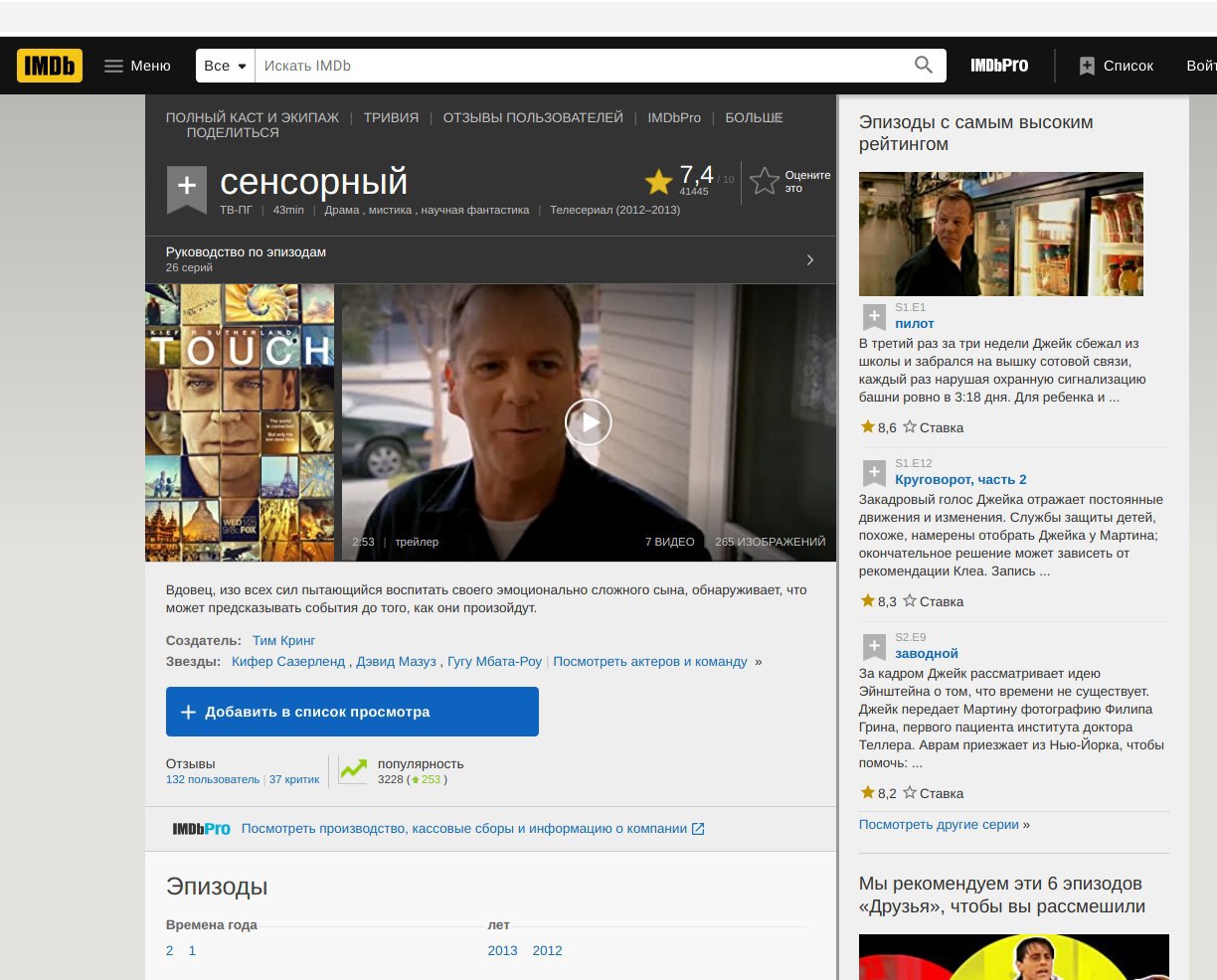Expand the БОЛЬШЕ menu
This screenshot has width=1217, height=980.
[x=754, y=117]
